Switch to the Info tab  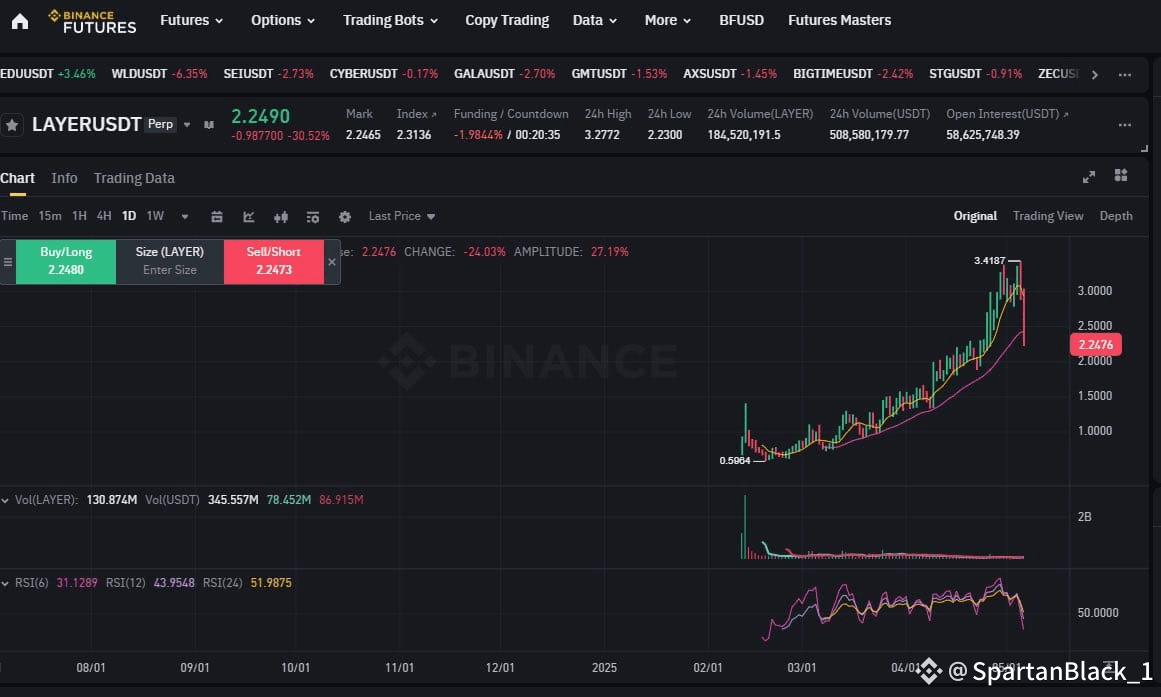click(64, 178)
